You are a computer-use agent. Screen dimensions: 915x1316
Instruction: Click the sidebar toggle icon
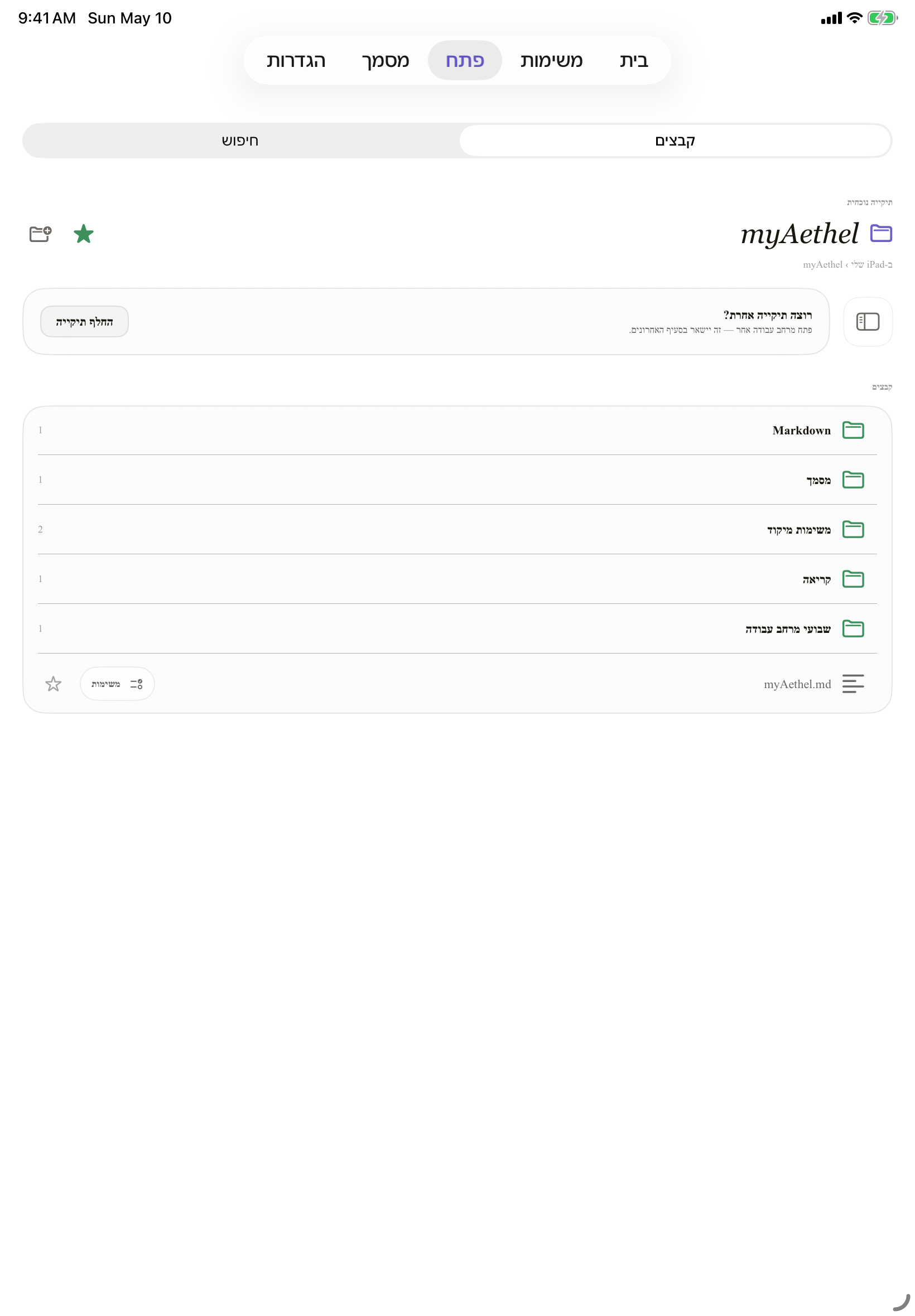click(x=868, y=321)
